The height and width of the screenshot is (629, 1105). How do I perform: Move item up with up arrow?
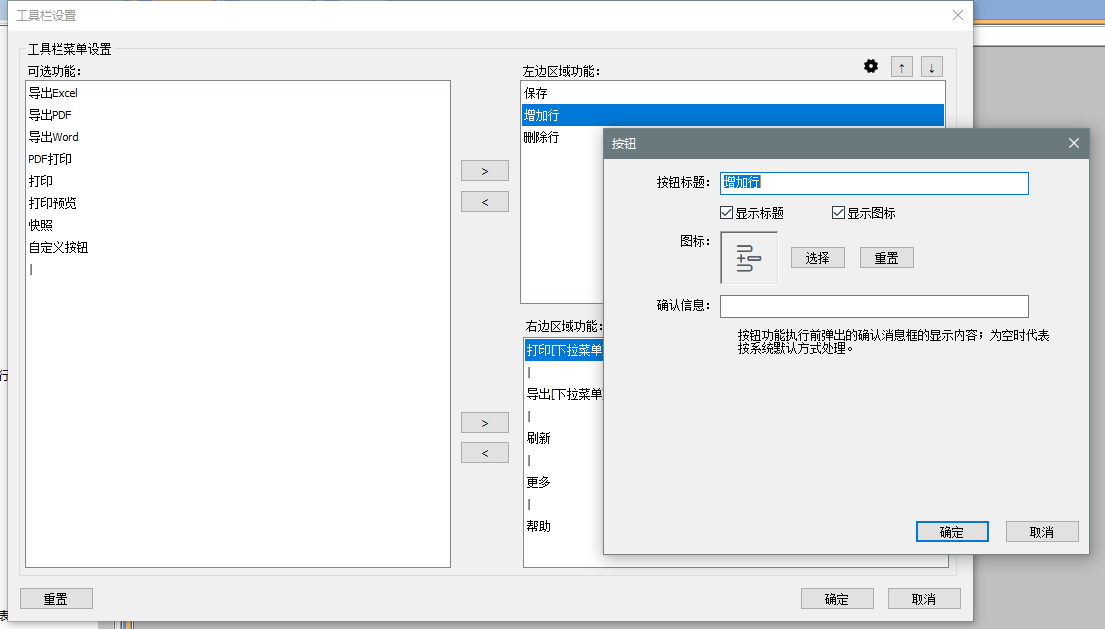902,67
